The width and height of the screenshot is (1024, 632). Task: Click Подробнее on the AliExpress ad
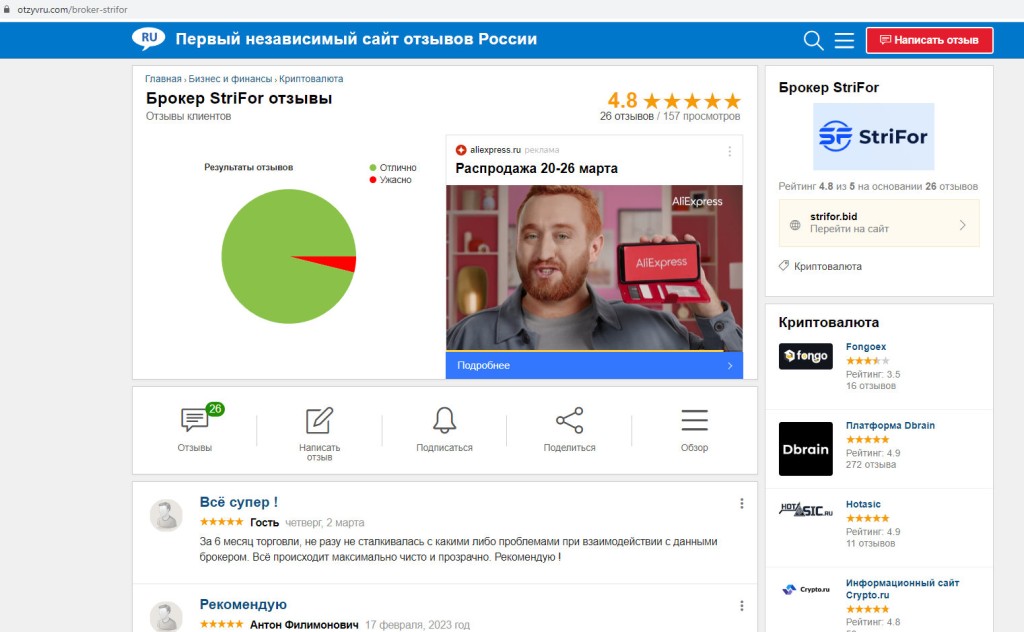pyautogui.click(x=594, y=365)
